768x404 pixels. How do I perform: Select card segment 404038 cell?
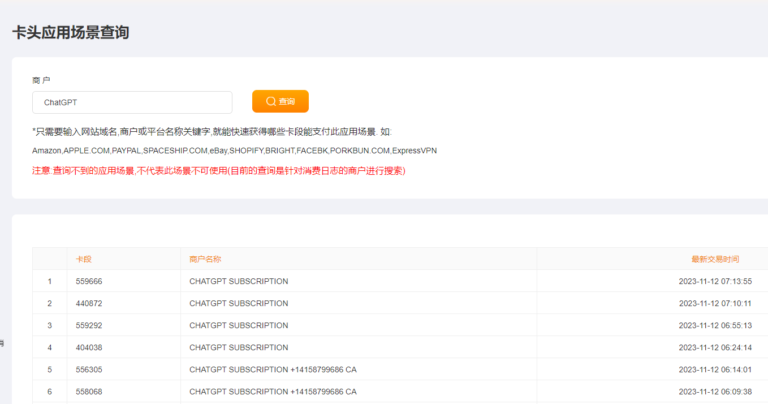pos(89,347)
